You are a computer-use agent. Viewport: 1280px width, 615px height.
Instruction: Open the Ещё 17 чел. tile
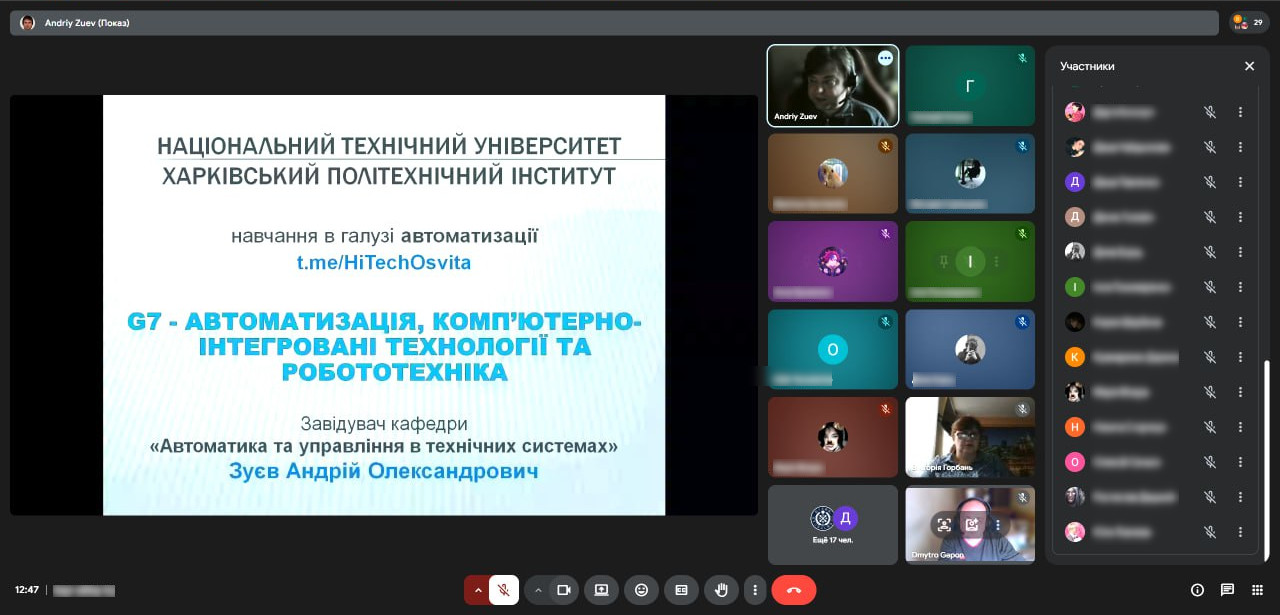click(833, 525)
